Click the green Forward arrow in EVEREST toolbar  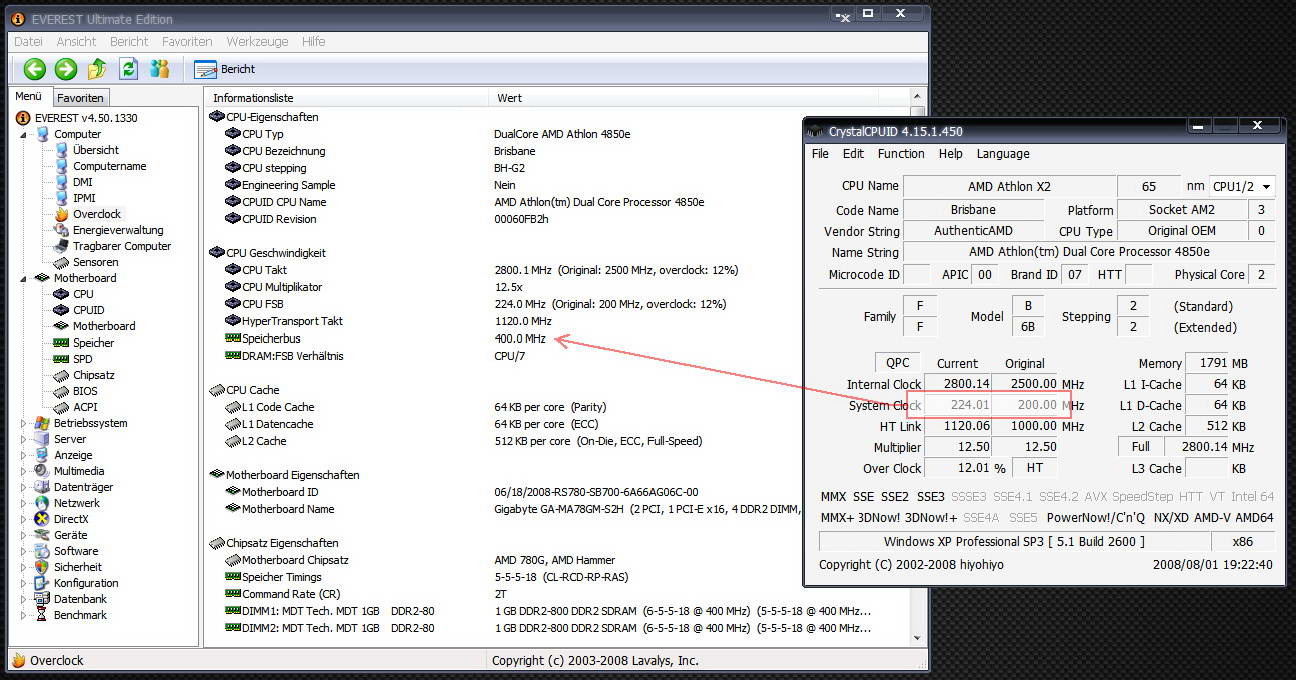coord(66,69)
